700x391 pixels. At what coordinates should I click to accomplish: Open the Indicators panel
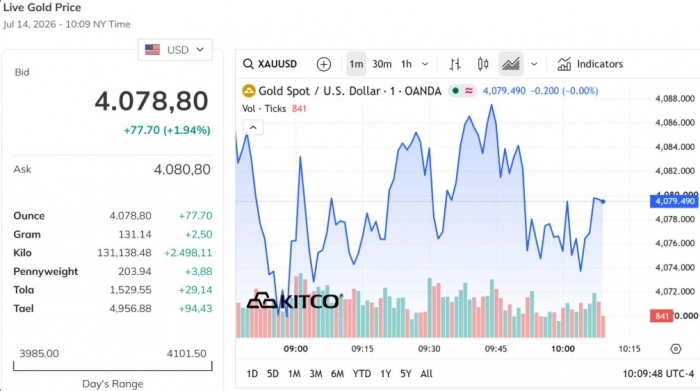(590, 64)
